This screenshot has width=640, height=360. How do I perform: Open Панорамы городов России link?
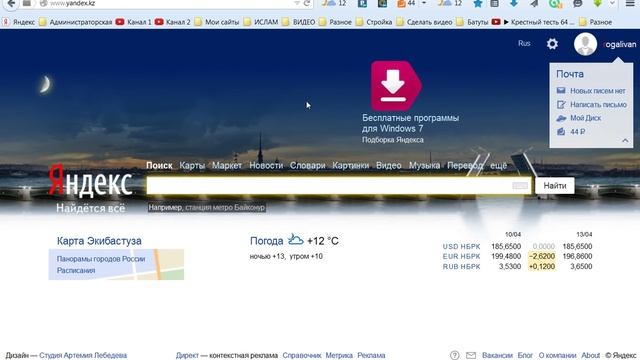[x=101, y=259]
